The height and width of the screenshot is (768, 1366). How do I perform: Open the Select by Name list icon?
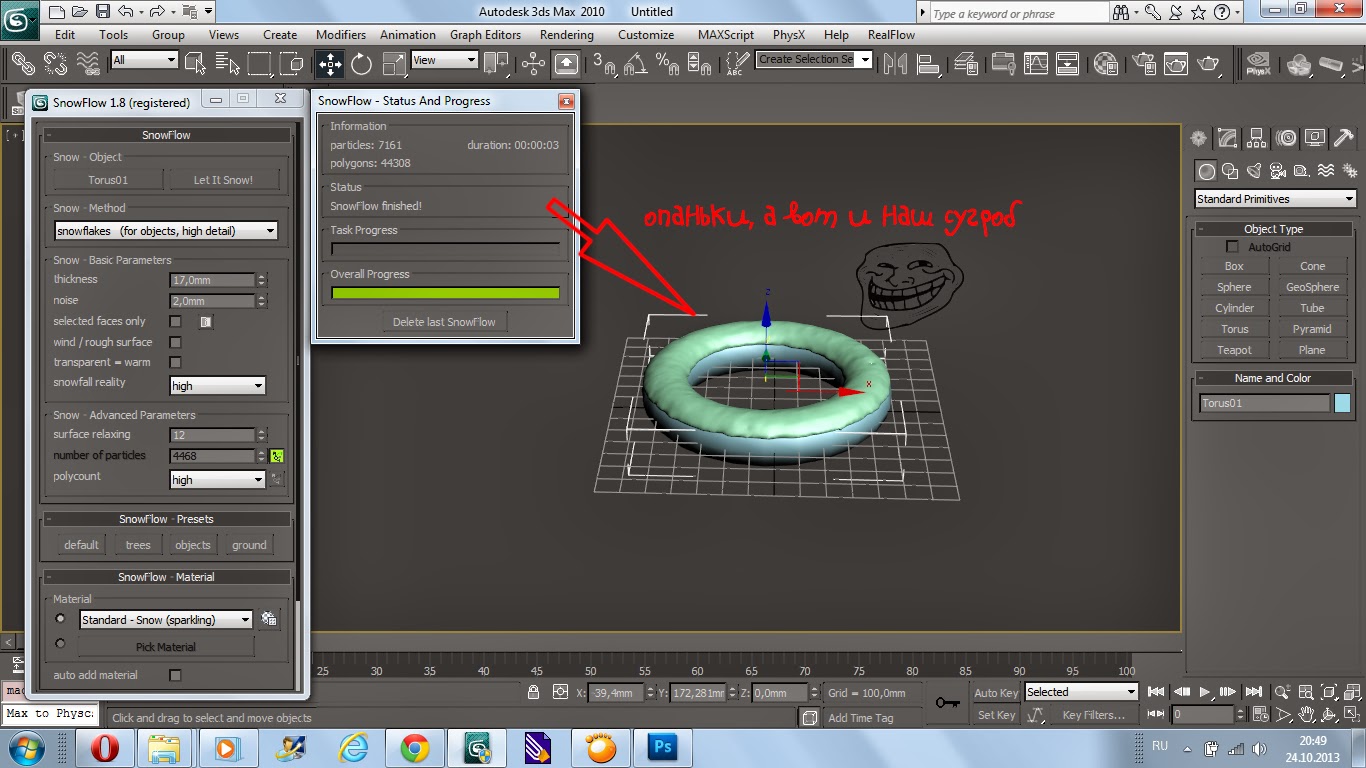[228, 64]
